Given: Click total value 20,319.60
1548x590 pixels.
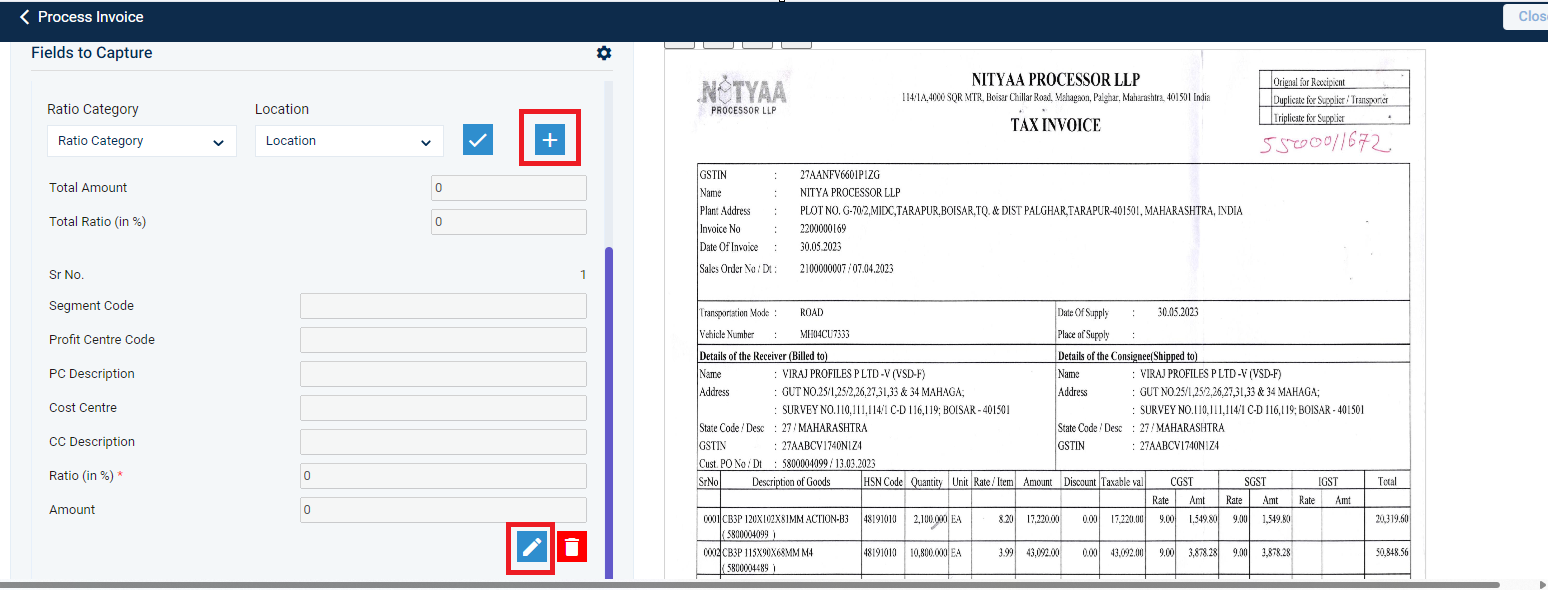Looking at the screenshot, I should pyautogui.click(x=1392, y=519).
